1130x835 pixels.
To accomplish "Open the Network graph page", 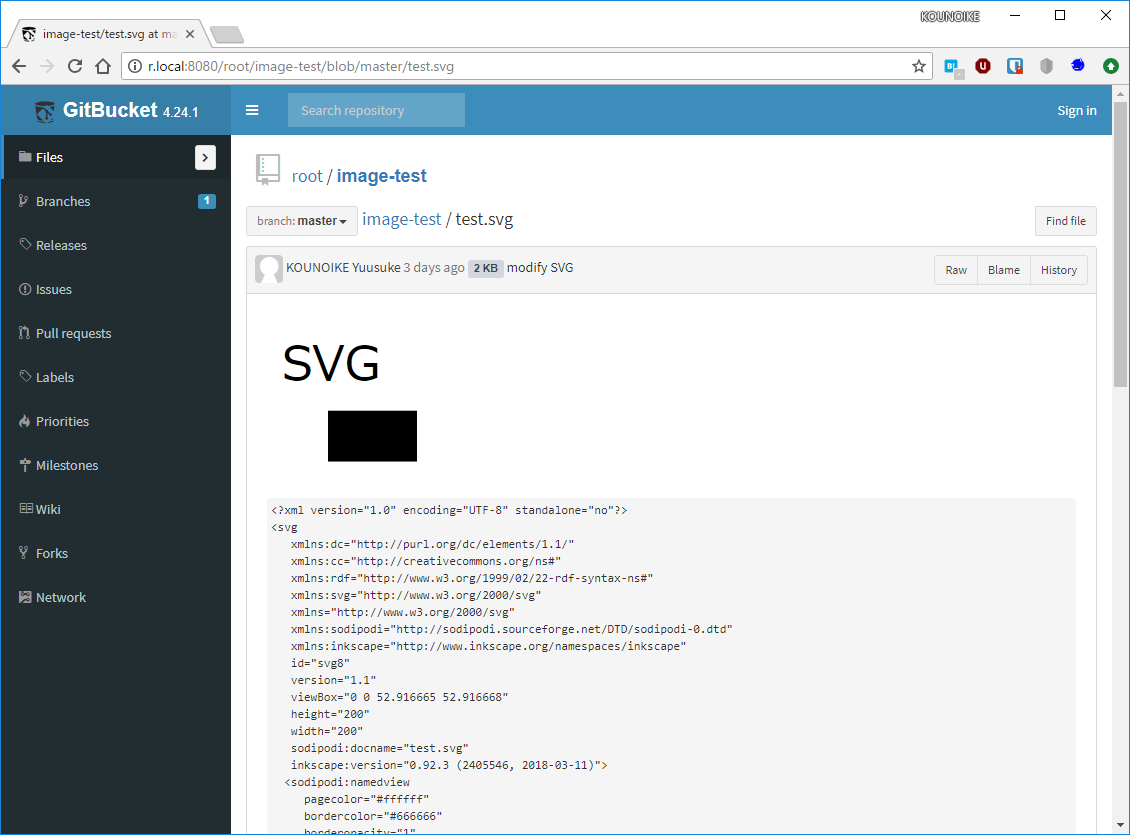I will [x=115, y=597].
